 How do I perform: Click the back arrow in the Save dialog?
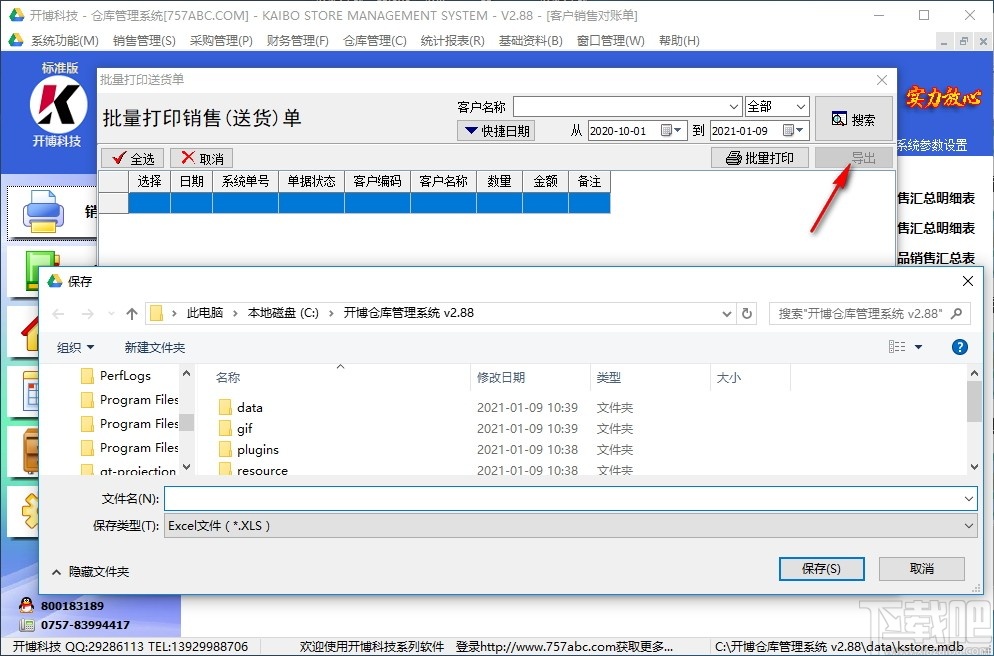[57, 313]
